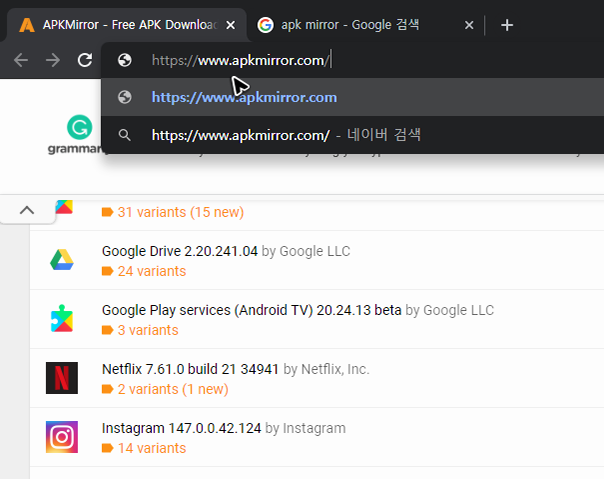Screen dimensions: 604x479
Task: Close the apk mirror Google 검색 tab
Action: tap(469, 25)
